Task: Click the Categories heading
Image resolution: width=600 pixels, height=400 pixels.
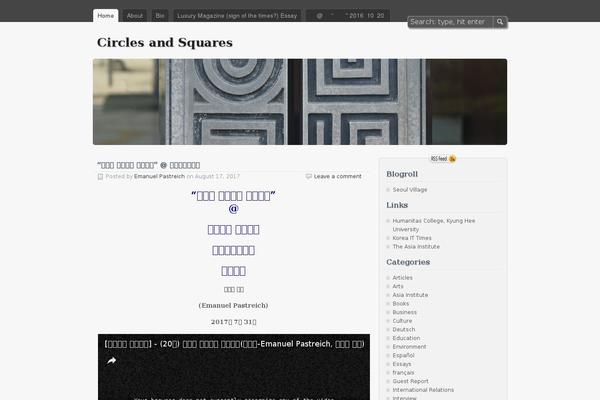Action: pos(408,262)
